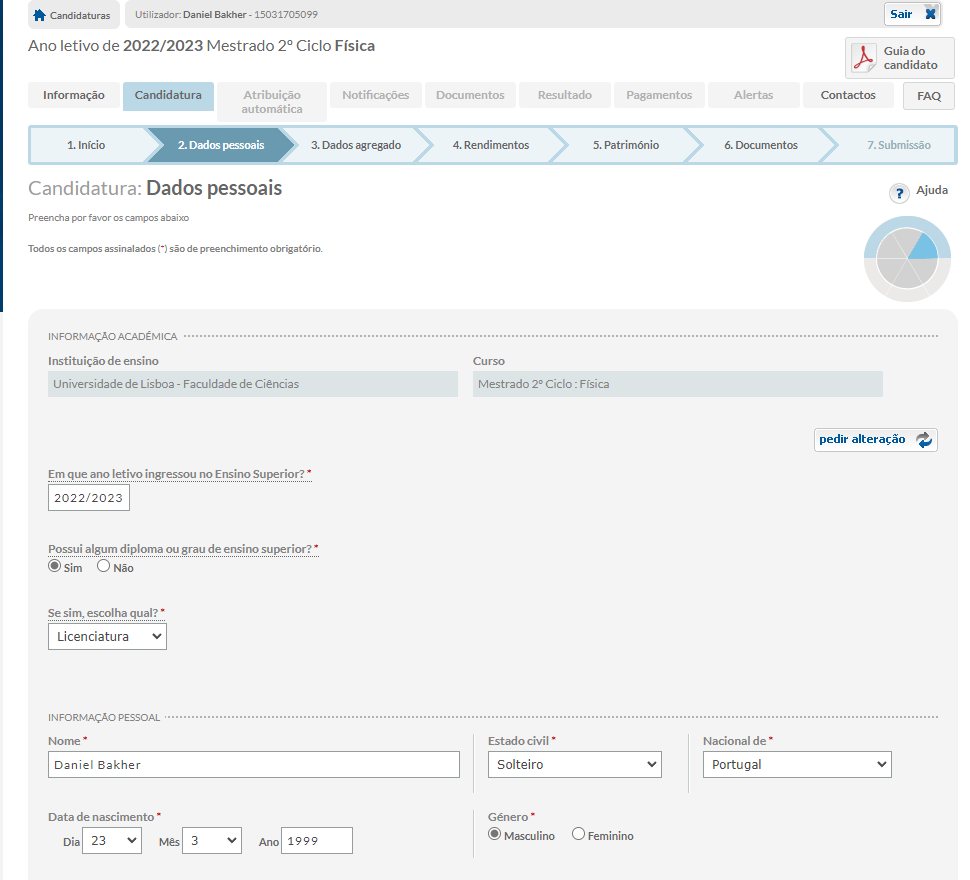970x880 pixels.
Task: Open the Alertas tab
Action: (753, 95)
